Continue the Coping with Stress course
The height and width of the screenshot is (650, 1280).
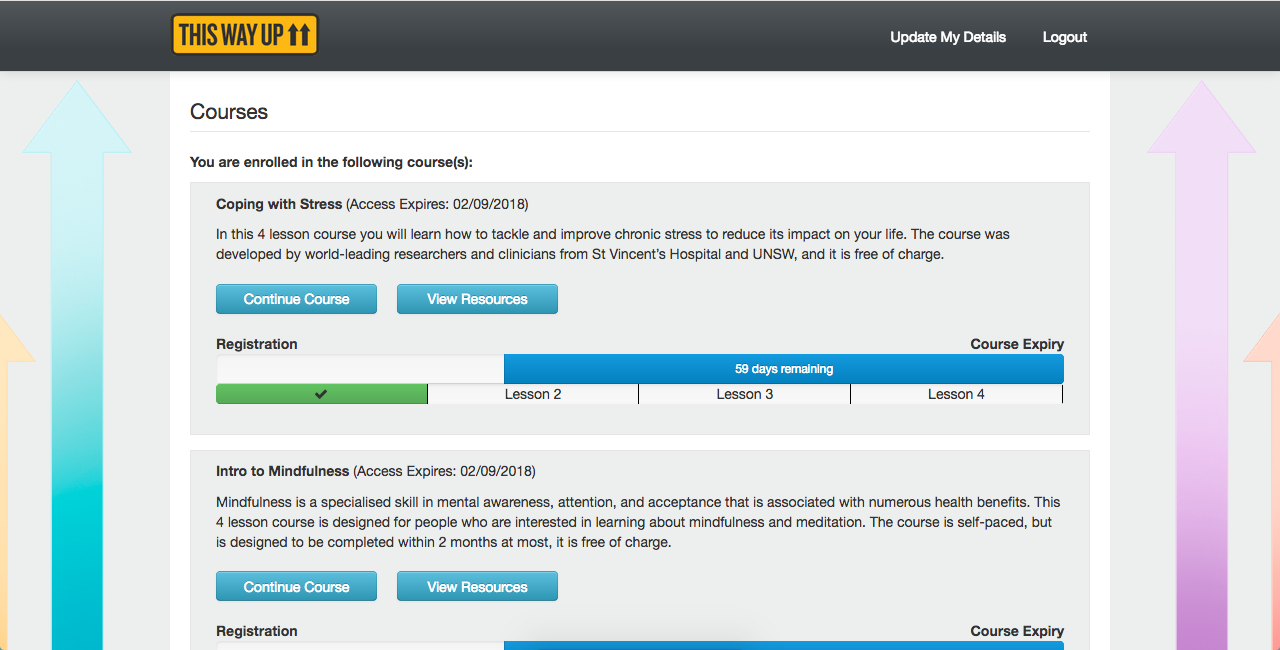click(x=296, y=299)
